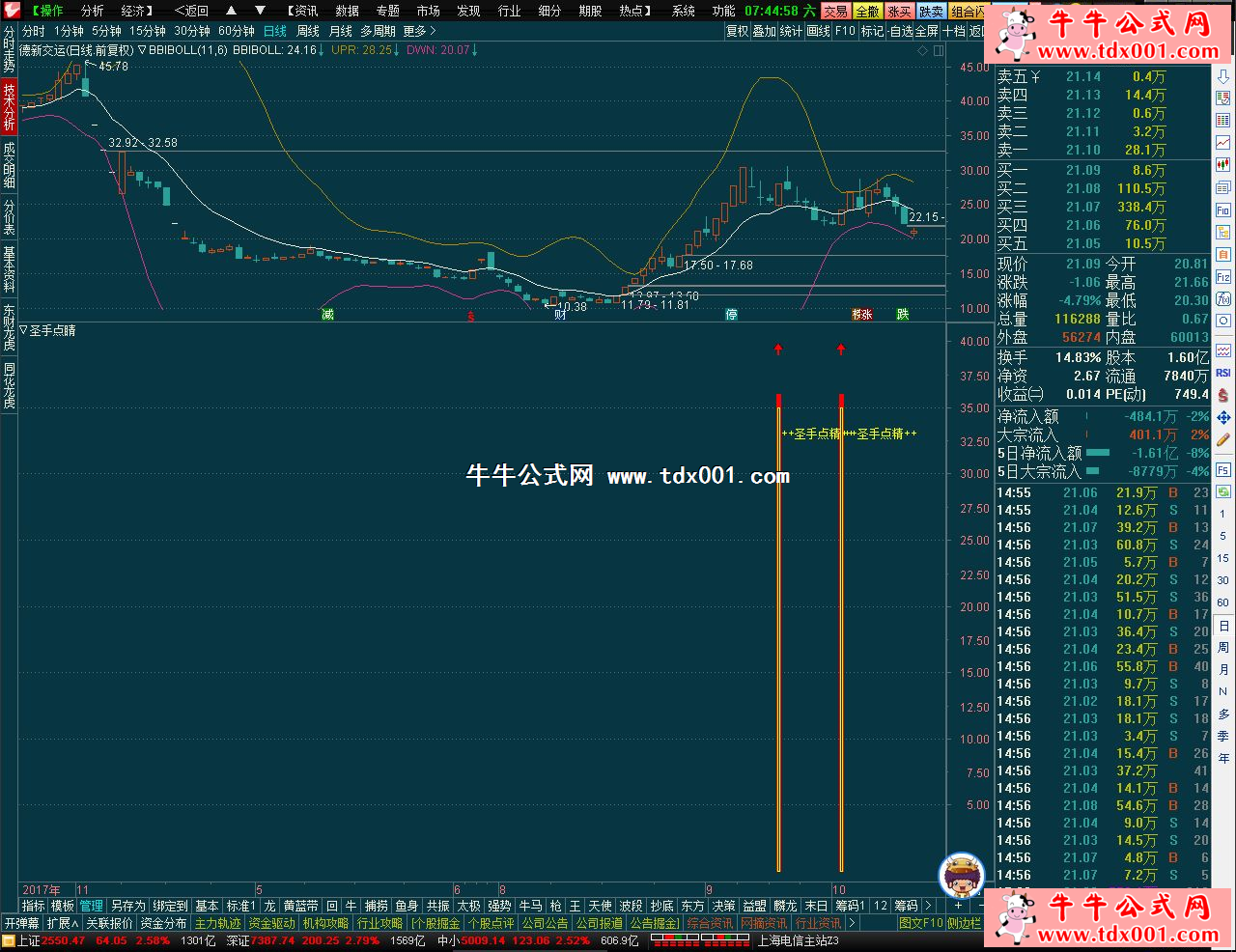Open the 分析 menu
This screenshot has height=952, width=1236.
click(x=92, y=11)
